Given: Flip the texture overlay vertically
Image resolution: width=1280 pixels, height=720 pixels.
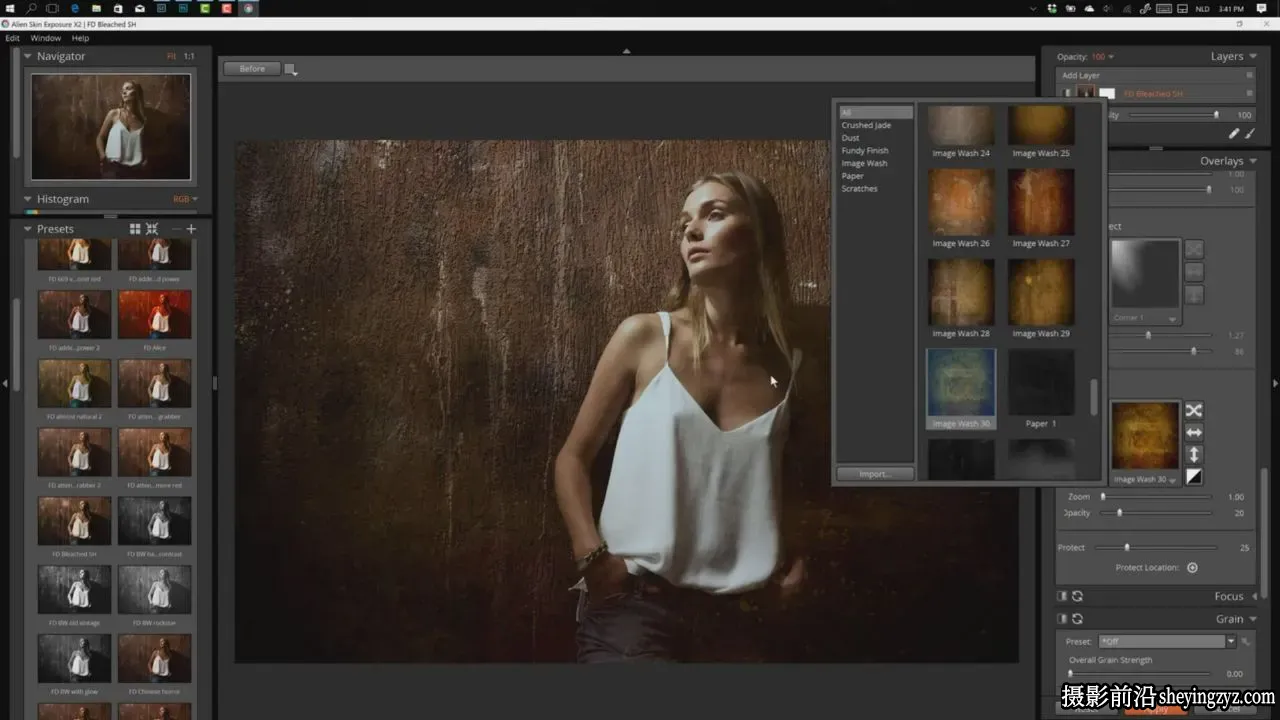Looking at the screenshot, I should pos(1194,454).
